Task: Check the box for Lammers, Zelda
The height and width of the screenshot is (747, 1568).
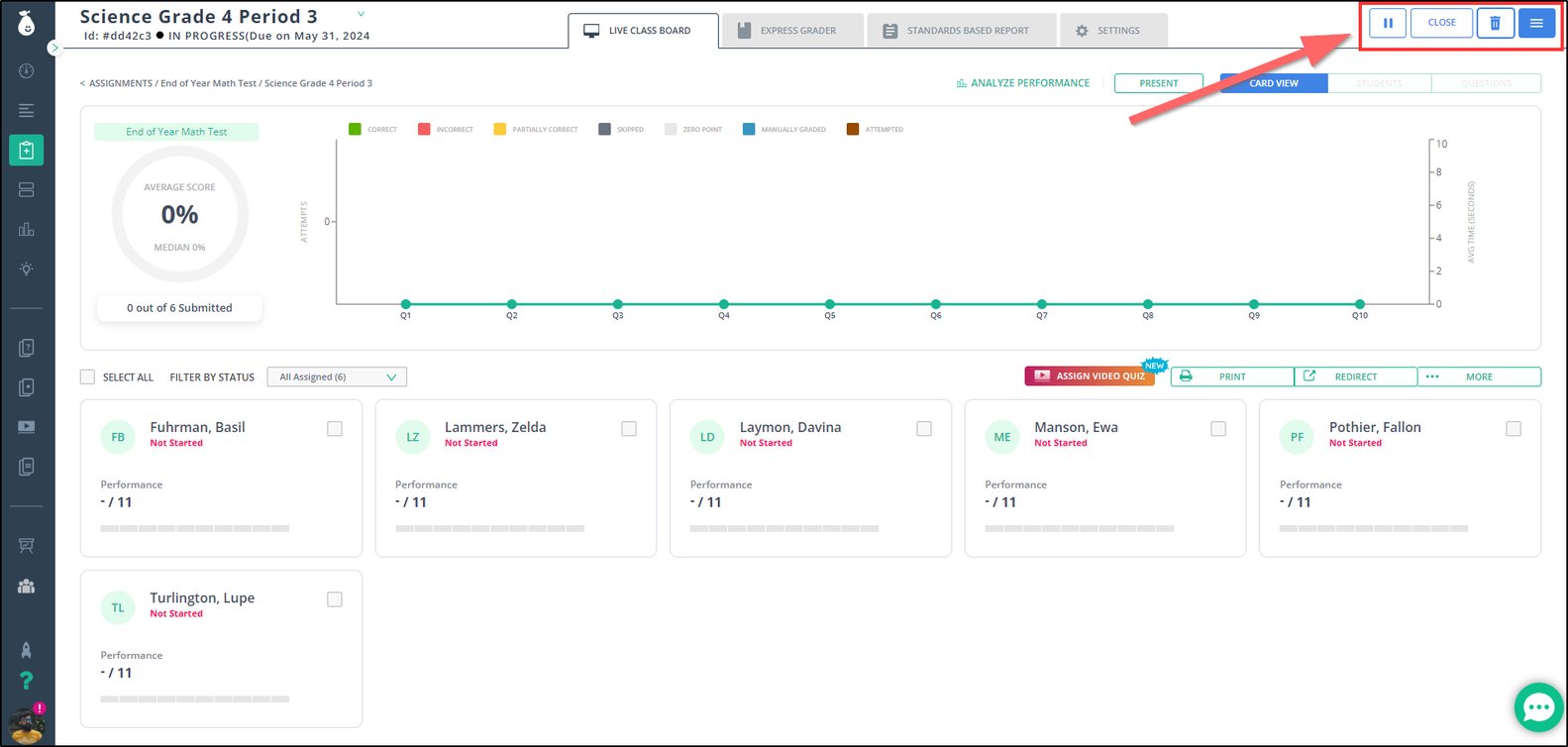Action: [629, 429]
